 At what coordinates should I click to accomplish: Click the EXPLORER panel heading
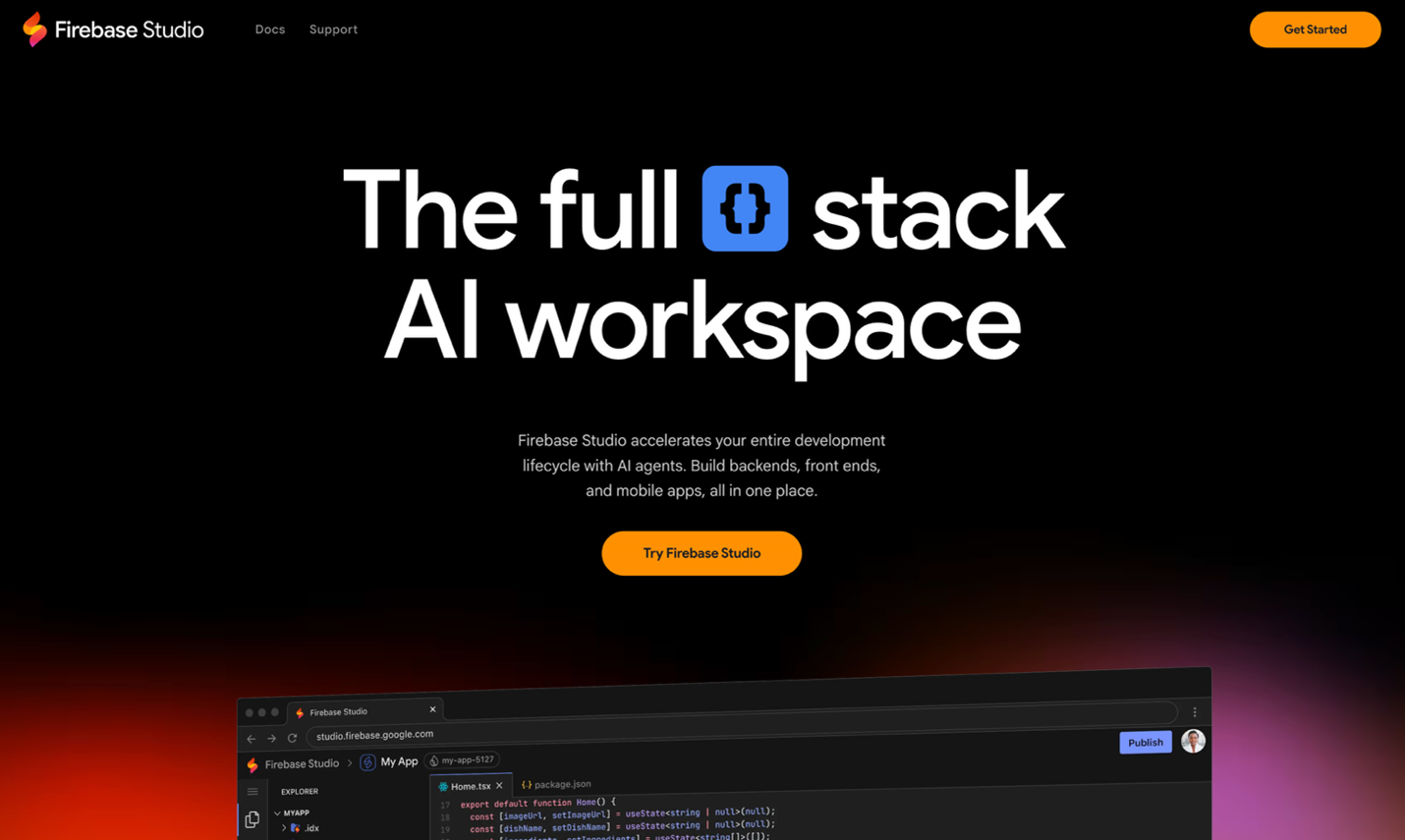click(x=300, y=791)
